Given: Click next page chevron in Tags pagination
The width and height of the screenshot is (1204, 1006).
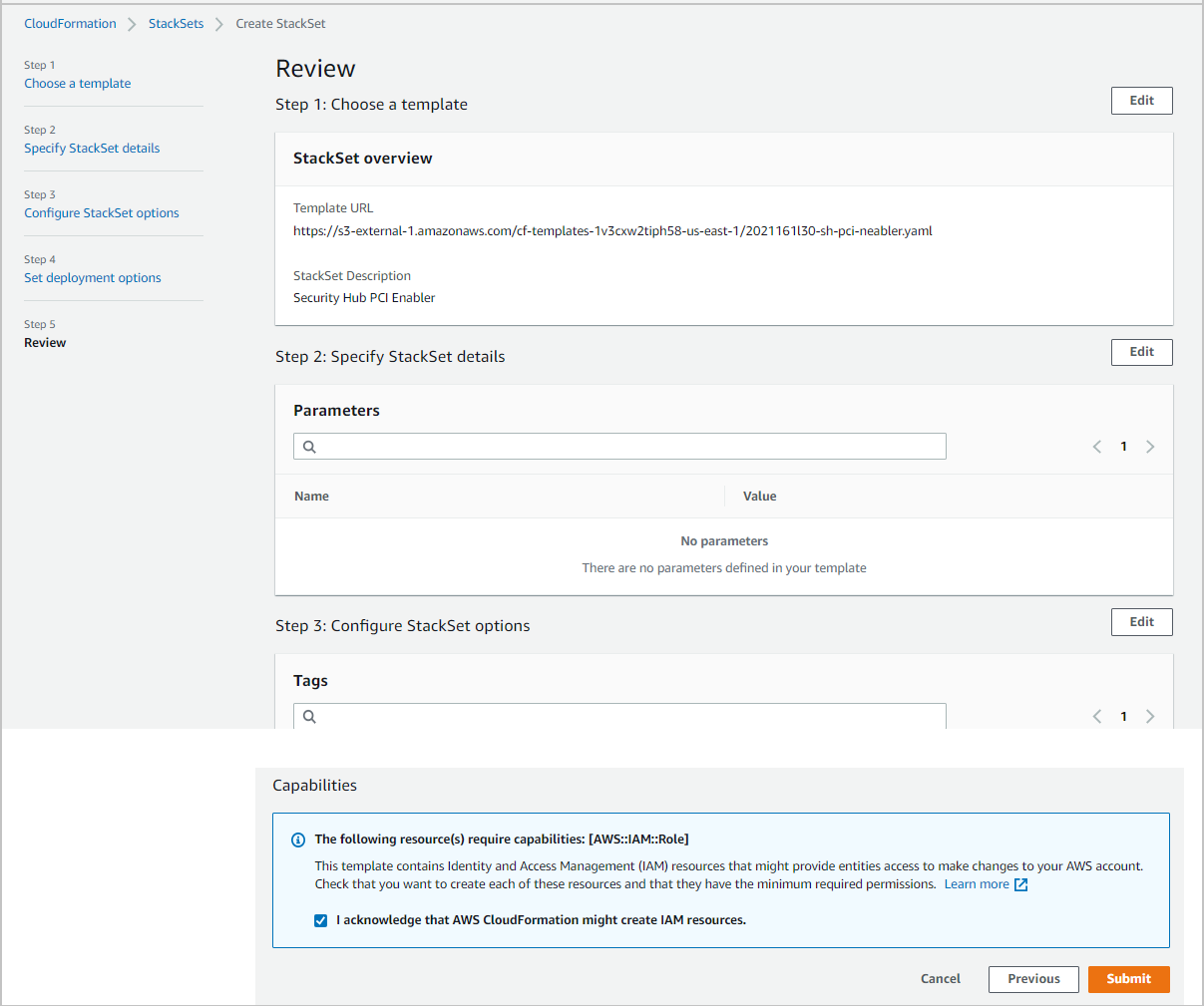Looking at the screenshot, I should tap(1150, 716).
